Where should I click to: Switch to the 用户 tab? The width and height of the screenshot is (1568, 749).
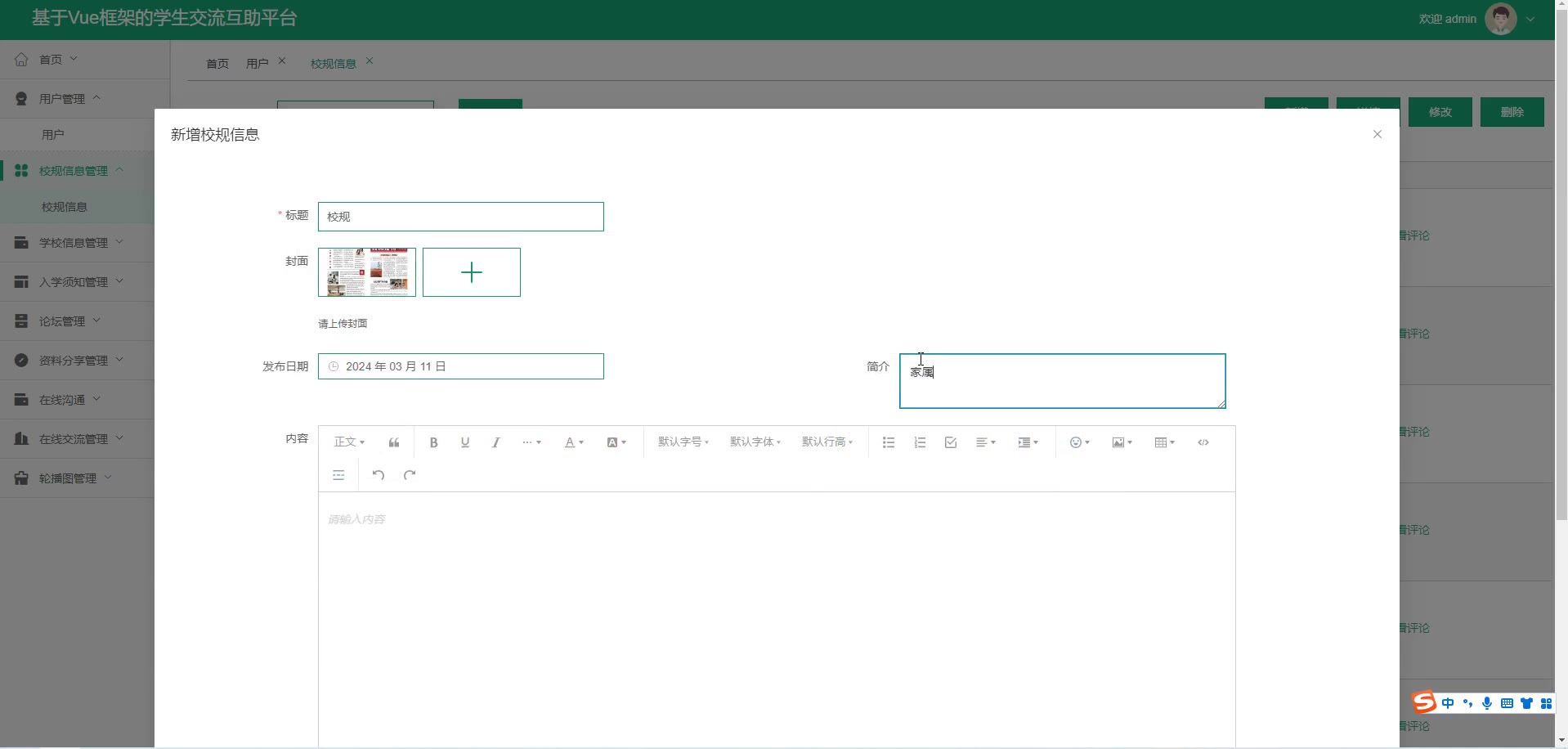(257, 63)
